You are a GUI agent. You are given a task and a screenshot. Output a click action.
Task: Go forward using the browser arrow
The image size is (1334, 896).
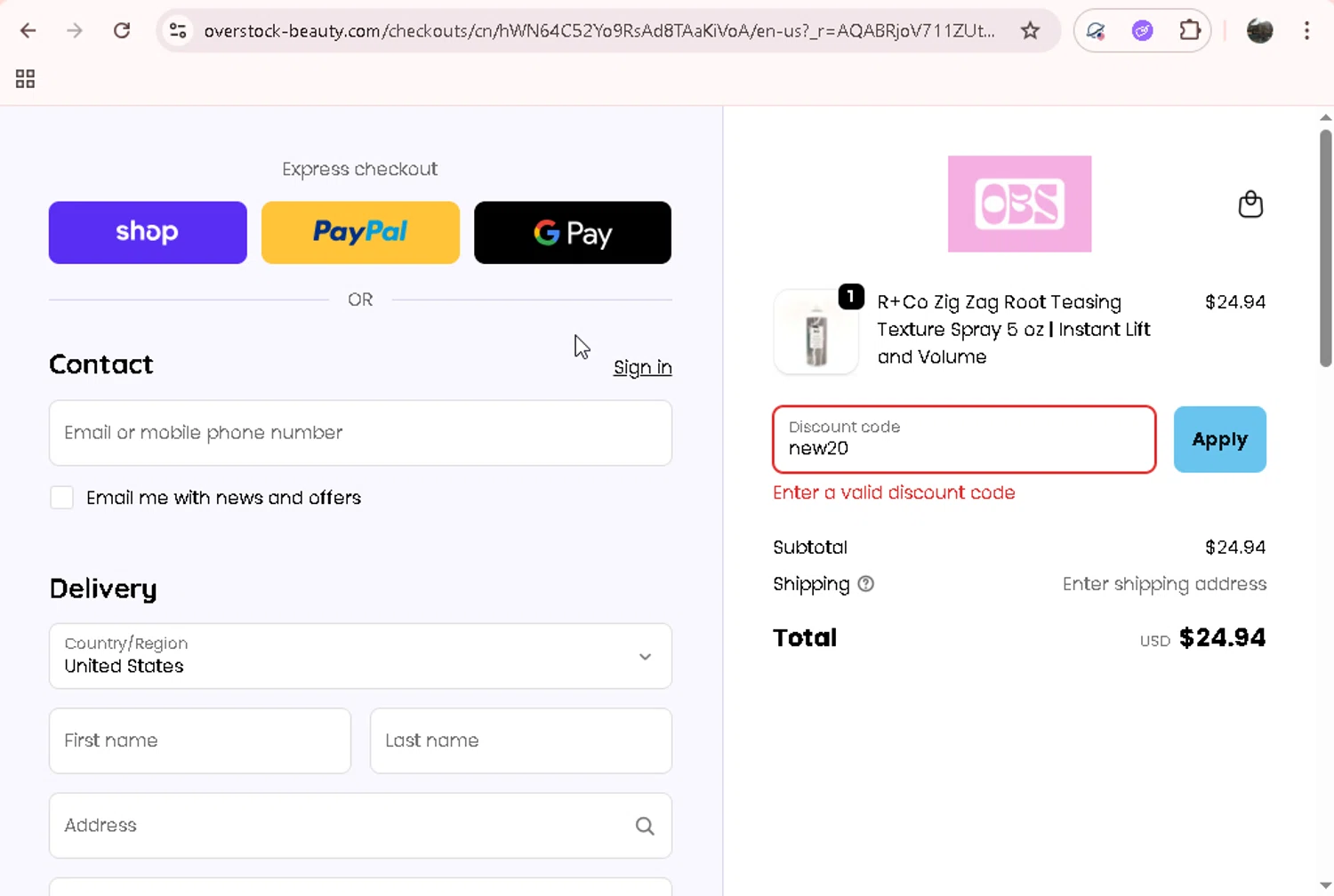point(75,30)
